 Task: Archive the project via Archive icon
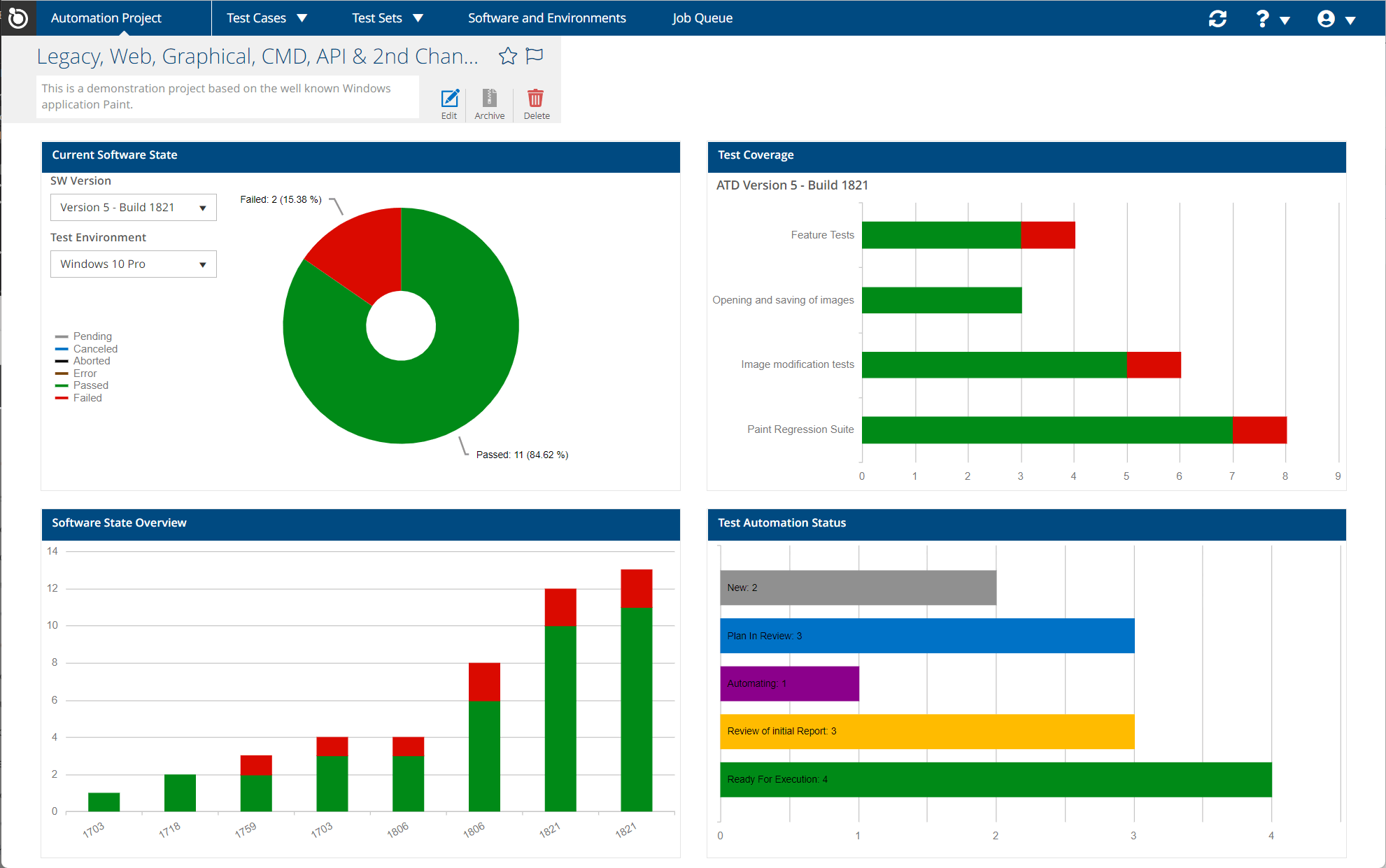click(489, 104)
